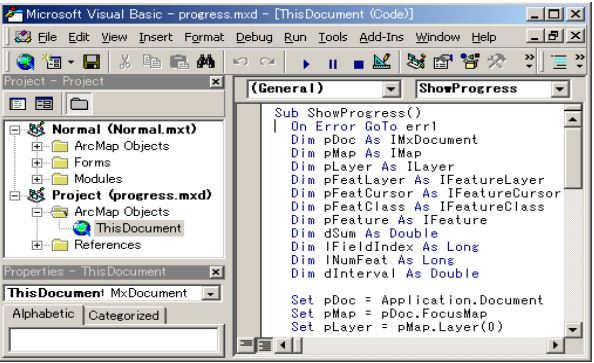Open the ShowProgress procedure dropdown
Viewport: 594px width, 363px height.
[x=559, y=89]
